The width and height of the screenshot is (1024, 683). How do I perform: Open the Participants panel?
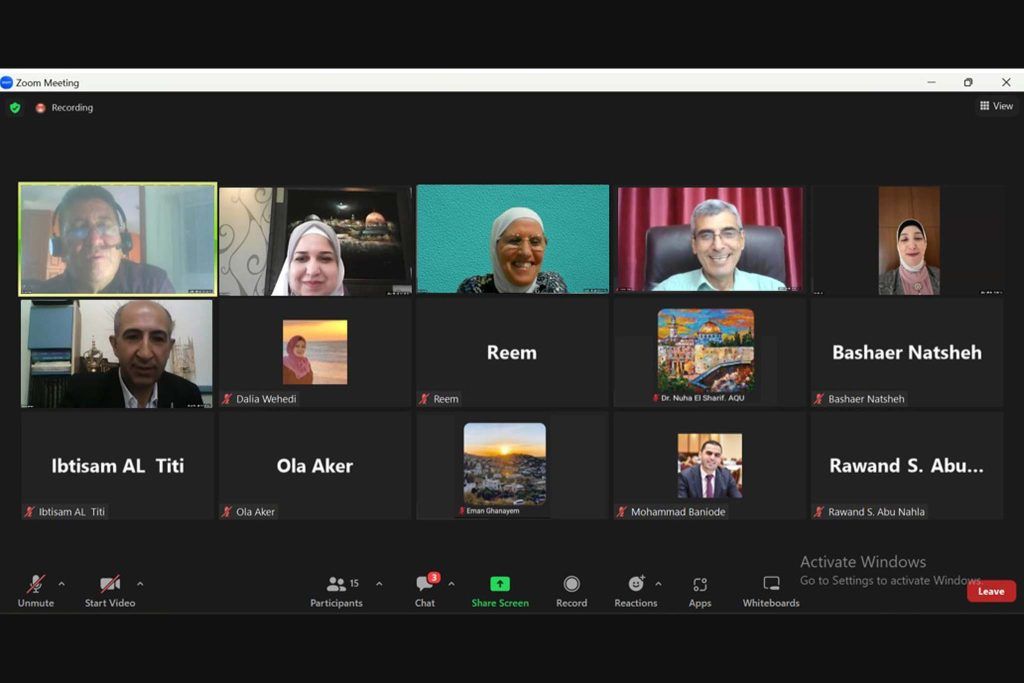click(336, 592)
